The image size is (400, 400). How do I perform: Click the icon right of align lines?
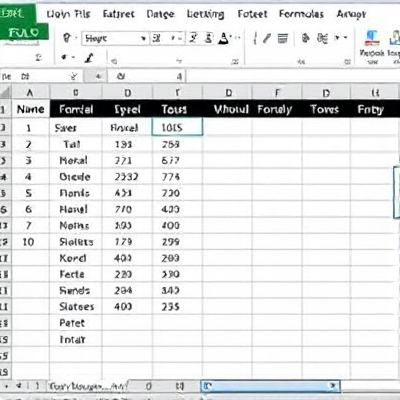click(306, 38)
